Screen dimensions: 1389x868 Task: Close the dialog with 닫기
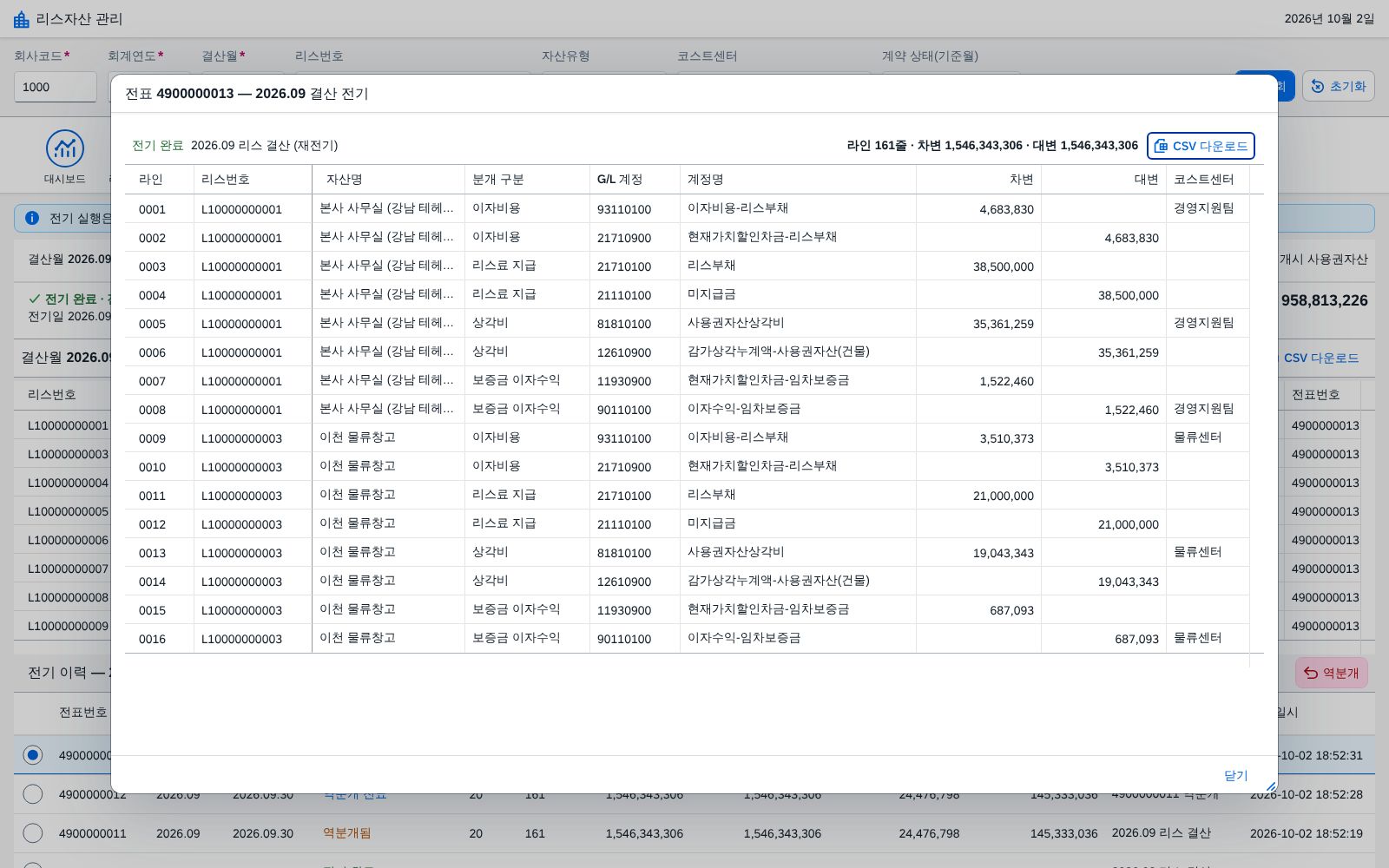(1235, 775)
